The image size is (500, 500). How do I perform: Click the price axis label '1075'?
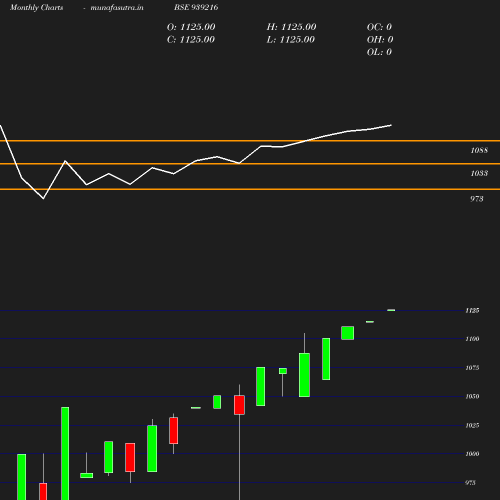[472, 368]
